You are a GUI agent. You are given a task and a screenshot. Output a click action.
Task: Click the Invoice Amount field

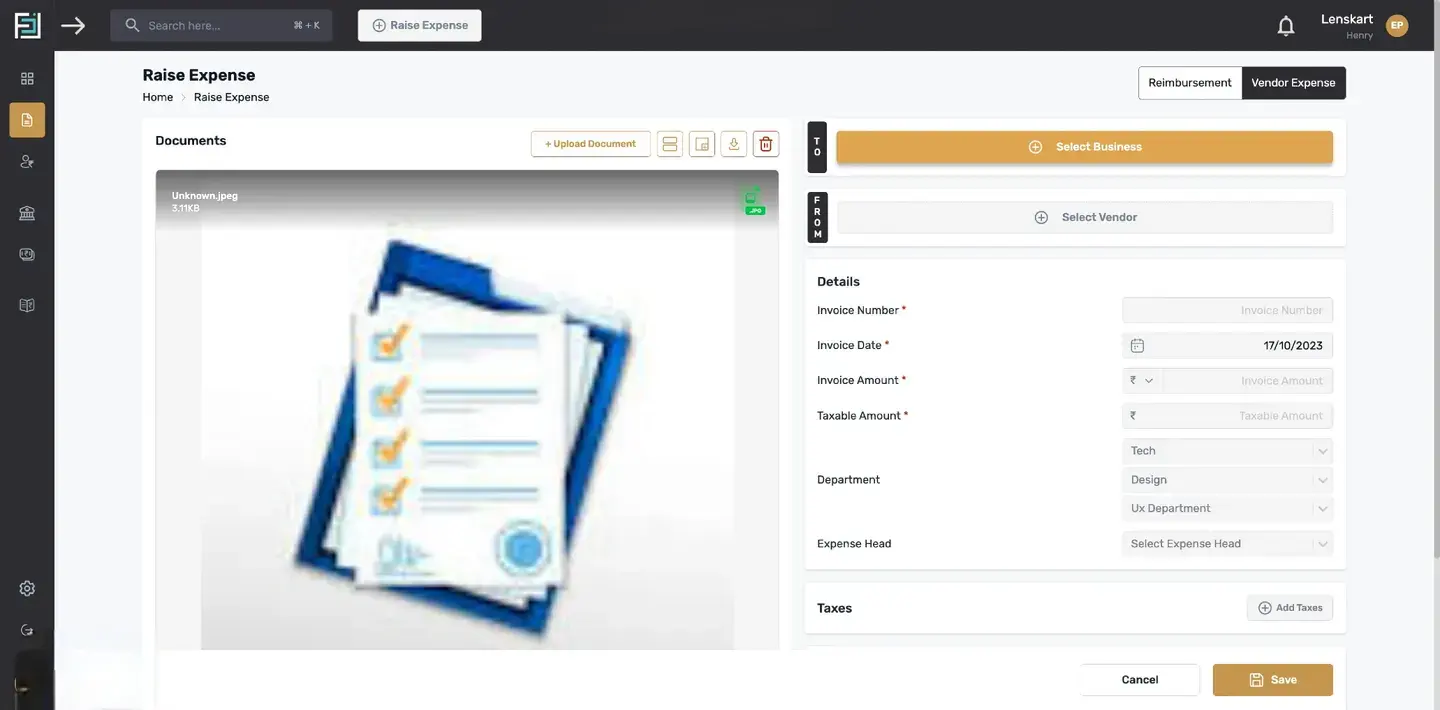(1248, 381)
